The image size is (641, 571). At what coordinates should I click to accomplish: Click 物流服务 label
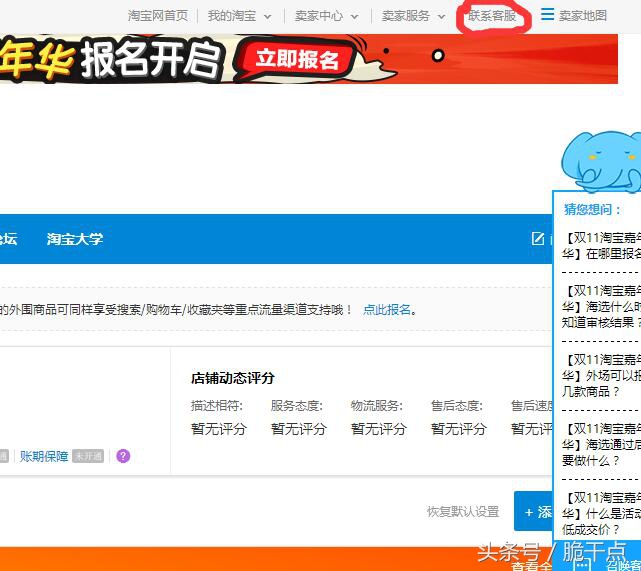pyautogui.click(x=377, y=406)
